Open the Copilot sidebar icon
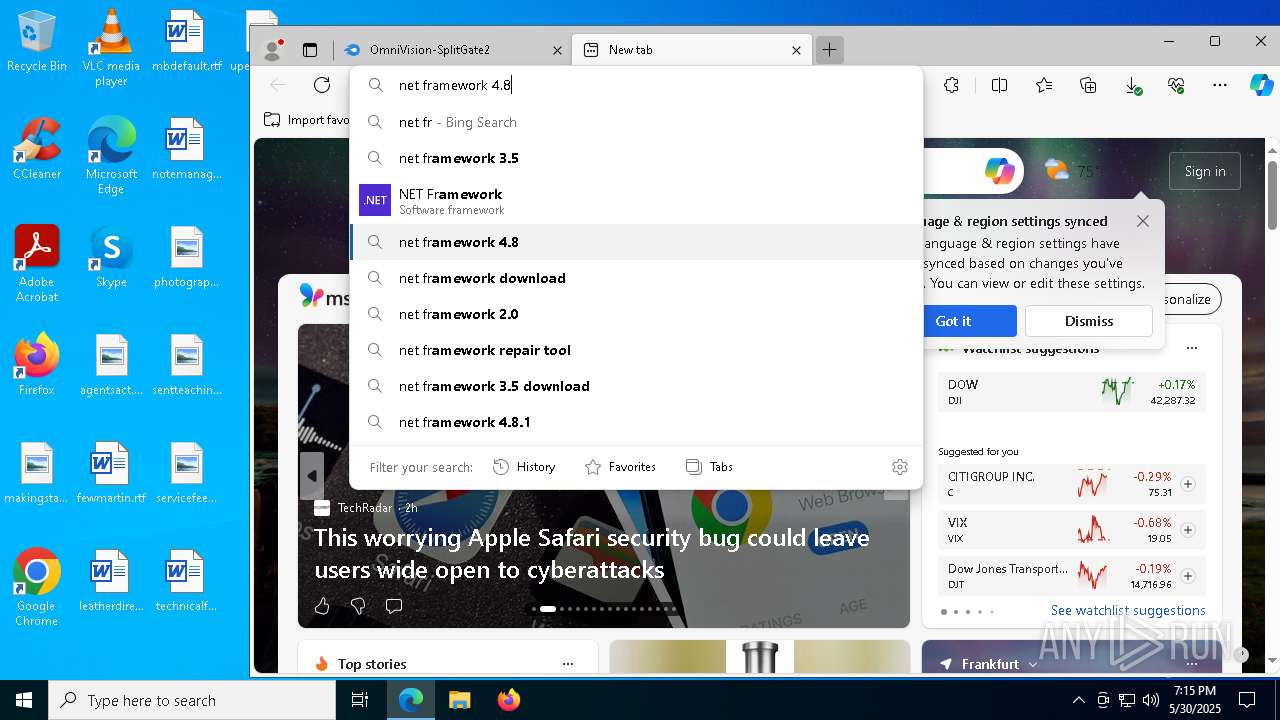The height and width of the screenshot is (720, 1280). [x=1261, y=85]
